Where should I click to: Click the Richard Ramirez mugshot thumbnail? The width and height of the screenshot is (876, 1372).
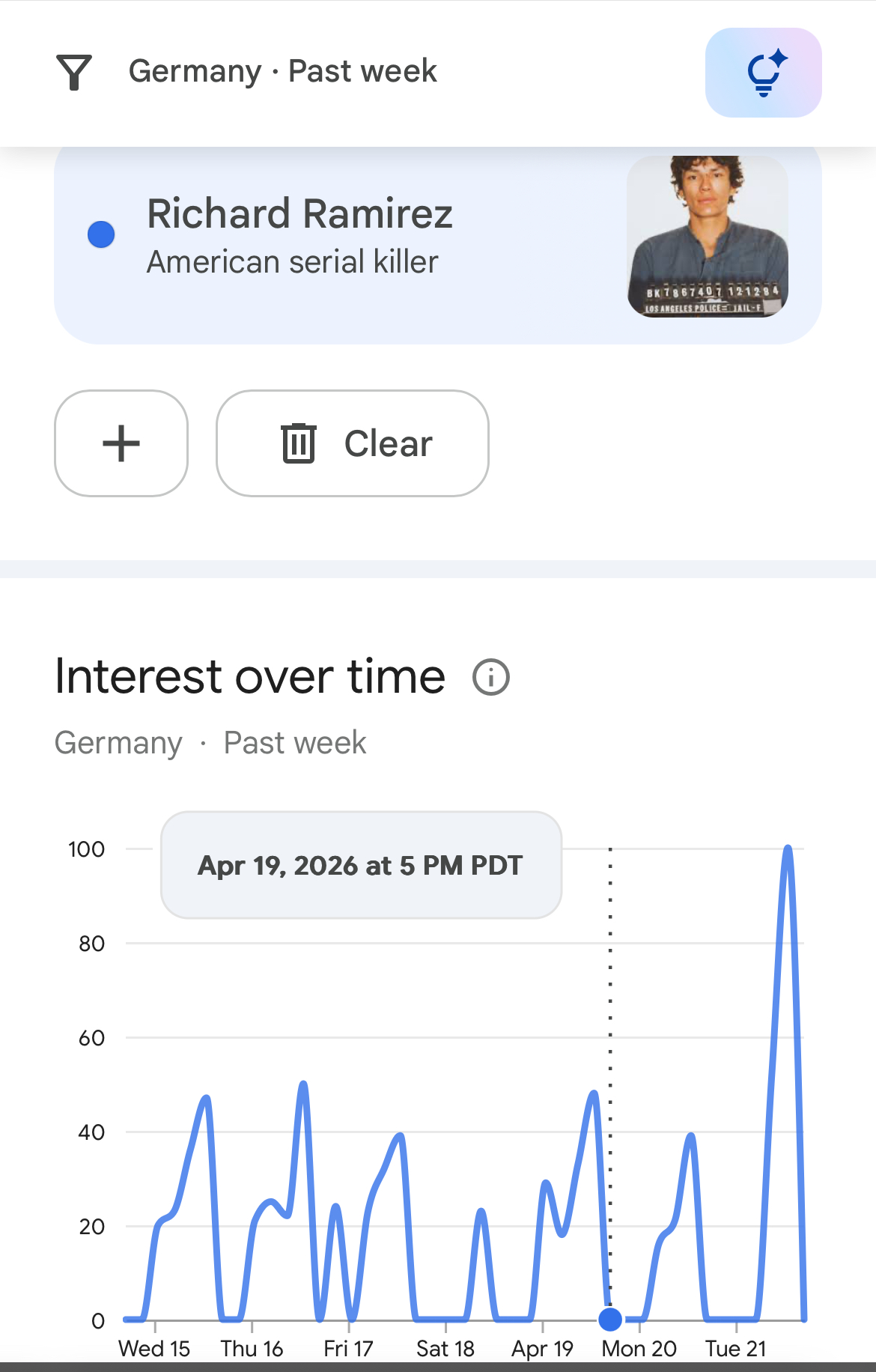(708, 237)
